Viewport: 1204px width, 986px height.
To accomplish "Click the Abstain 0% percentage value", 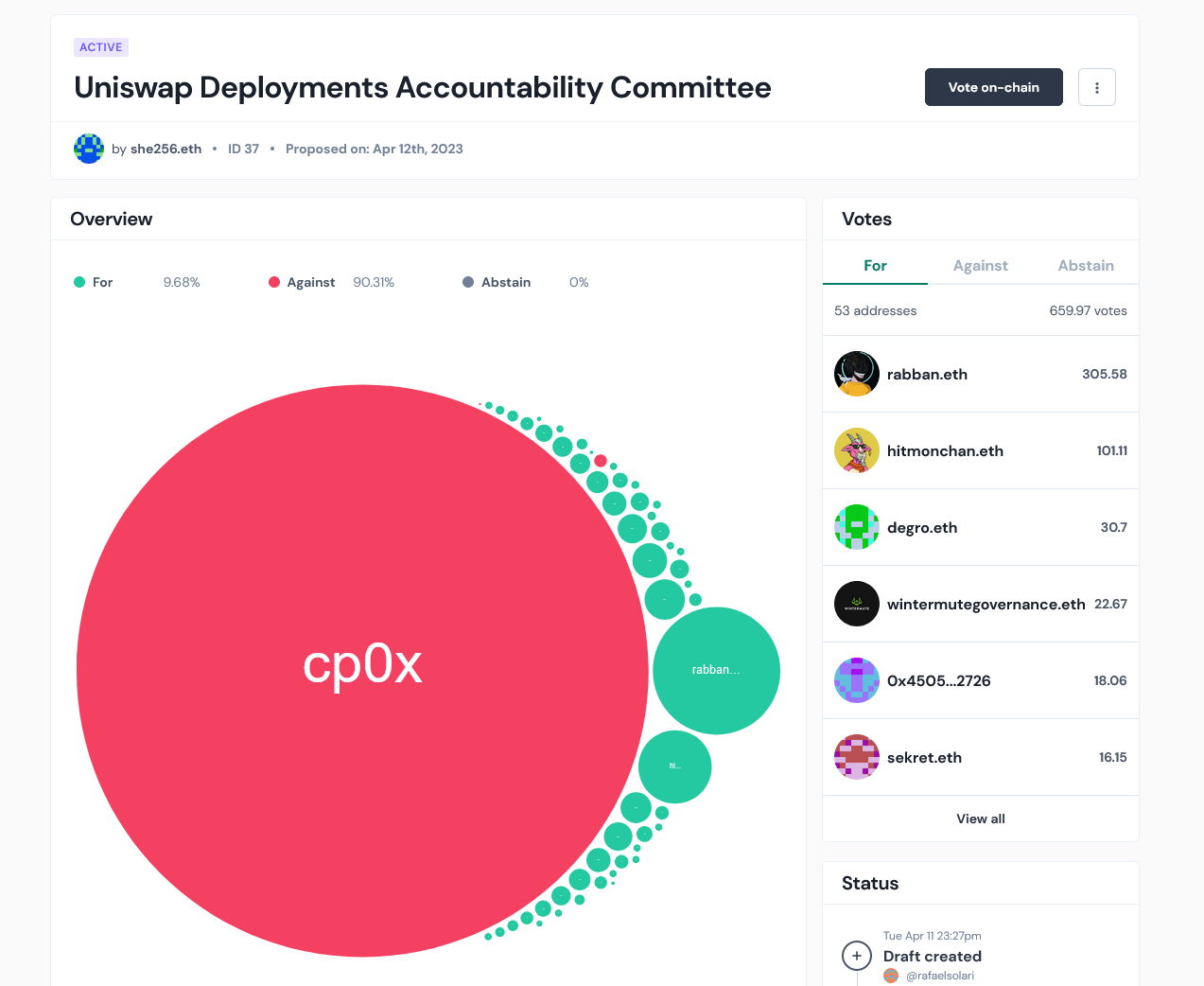I will pyautogui.click(x=579, y=282).
